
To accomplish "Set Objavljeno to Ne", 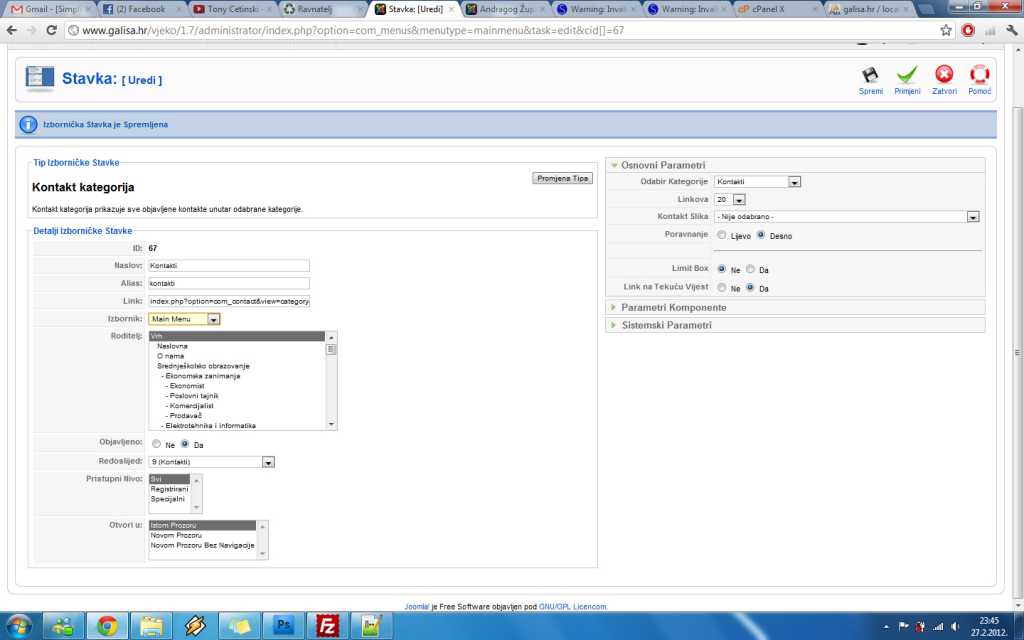I will pyautogui.click(x=156, y=444).
